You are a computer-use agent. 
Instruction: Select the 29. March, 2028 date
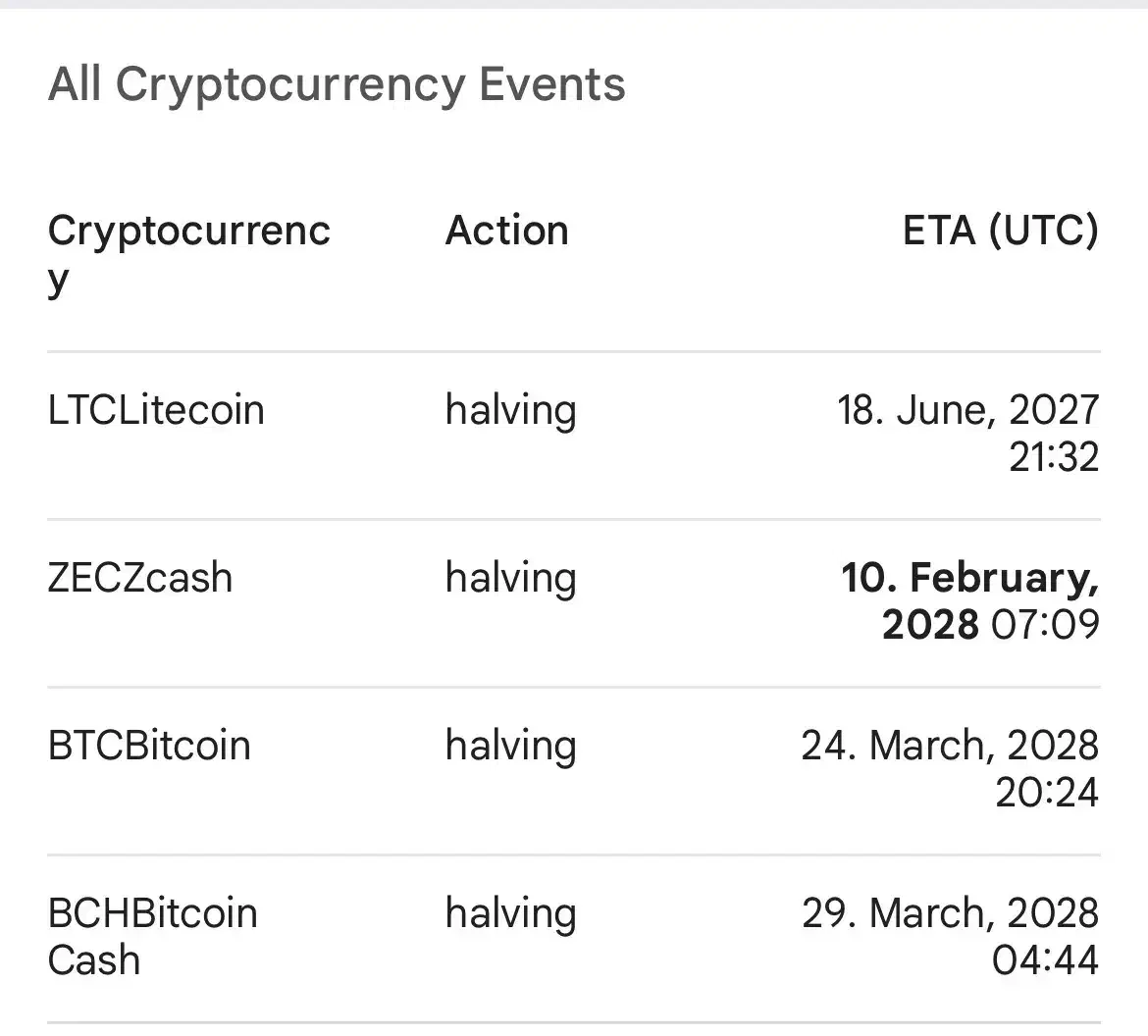tap(950, 913)
